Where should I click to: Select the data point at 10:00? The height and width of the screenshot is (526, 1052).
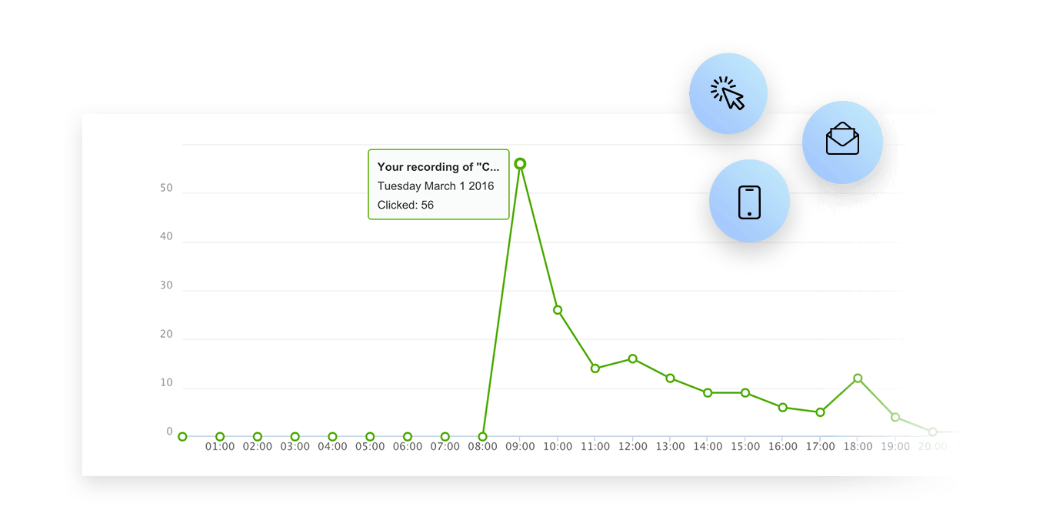(x=558, y=310)
